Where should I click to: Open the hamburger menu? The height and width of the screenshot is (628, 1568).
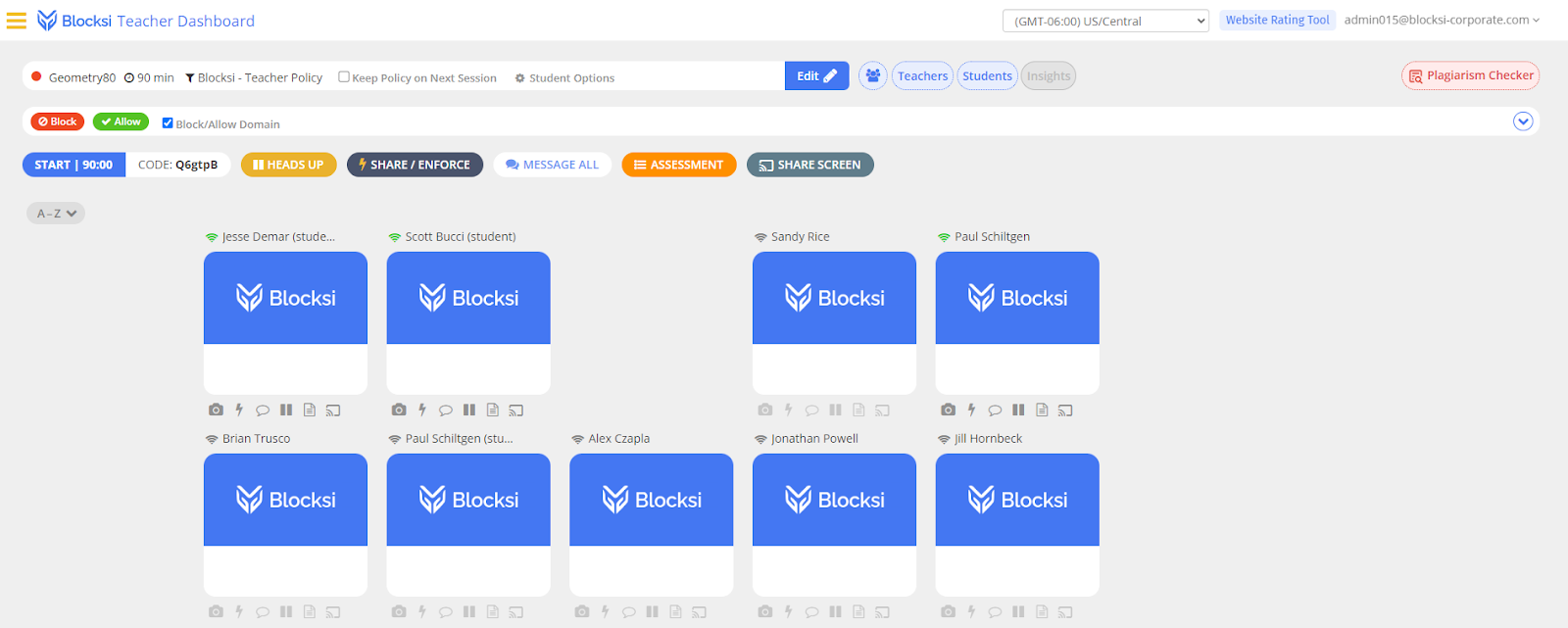pyautogui.click(x=16, y=21)
